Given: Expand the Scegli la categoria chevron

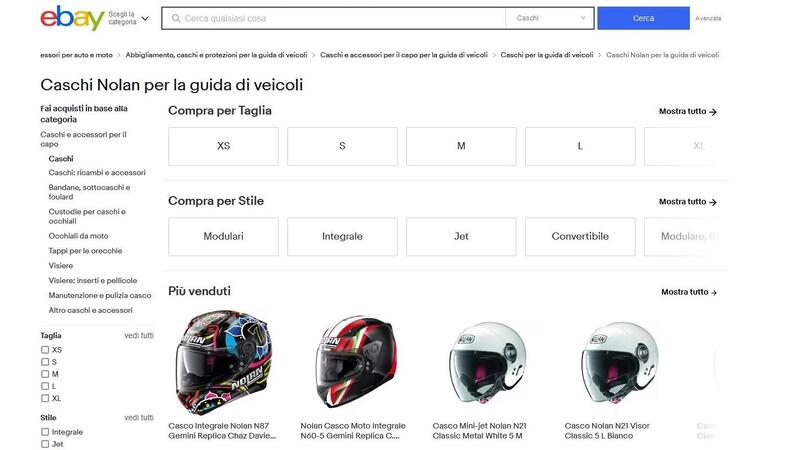Looking at the screenshot, I should [145, 18].
